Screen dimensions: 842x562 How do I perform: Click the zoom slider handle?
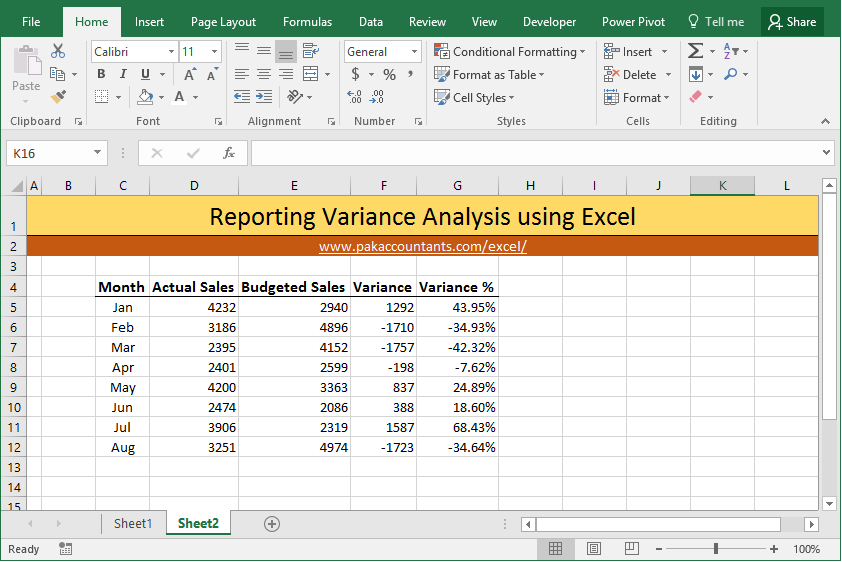click(716, 549)
